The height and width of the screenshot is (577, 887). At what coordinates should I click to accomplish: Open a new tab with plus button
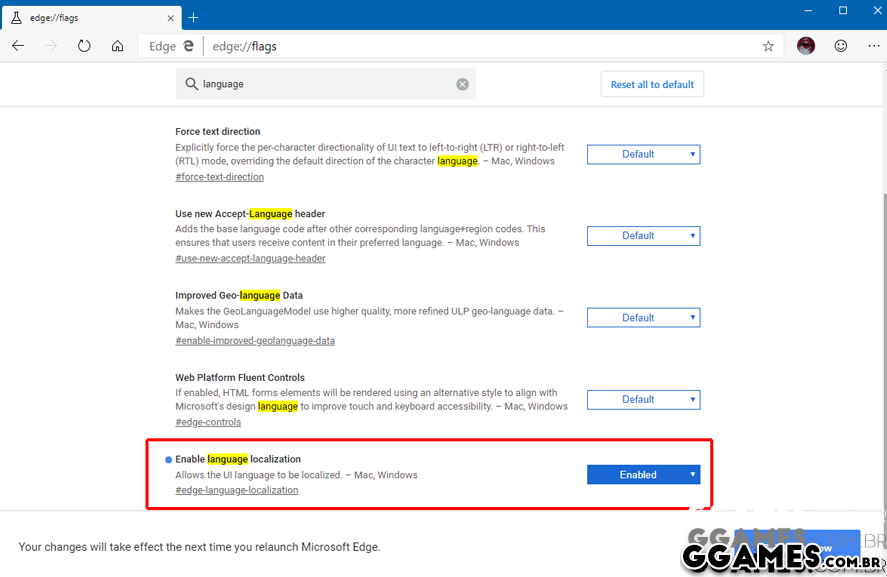point(194,17)
